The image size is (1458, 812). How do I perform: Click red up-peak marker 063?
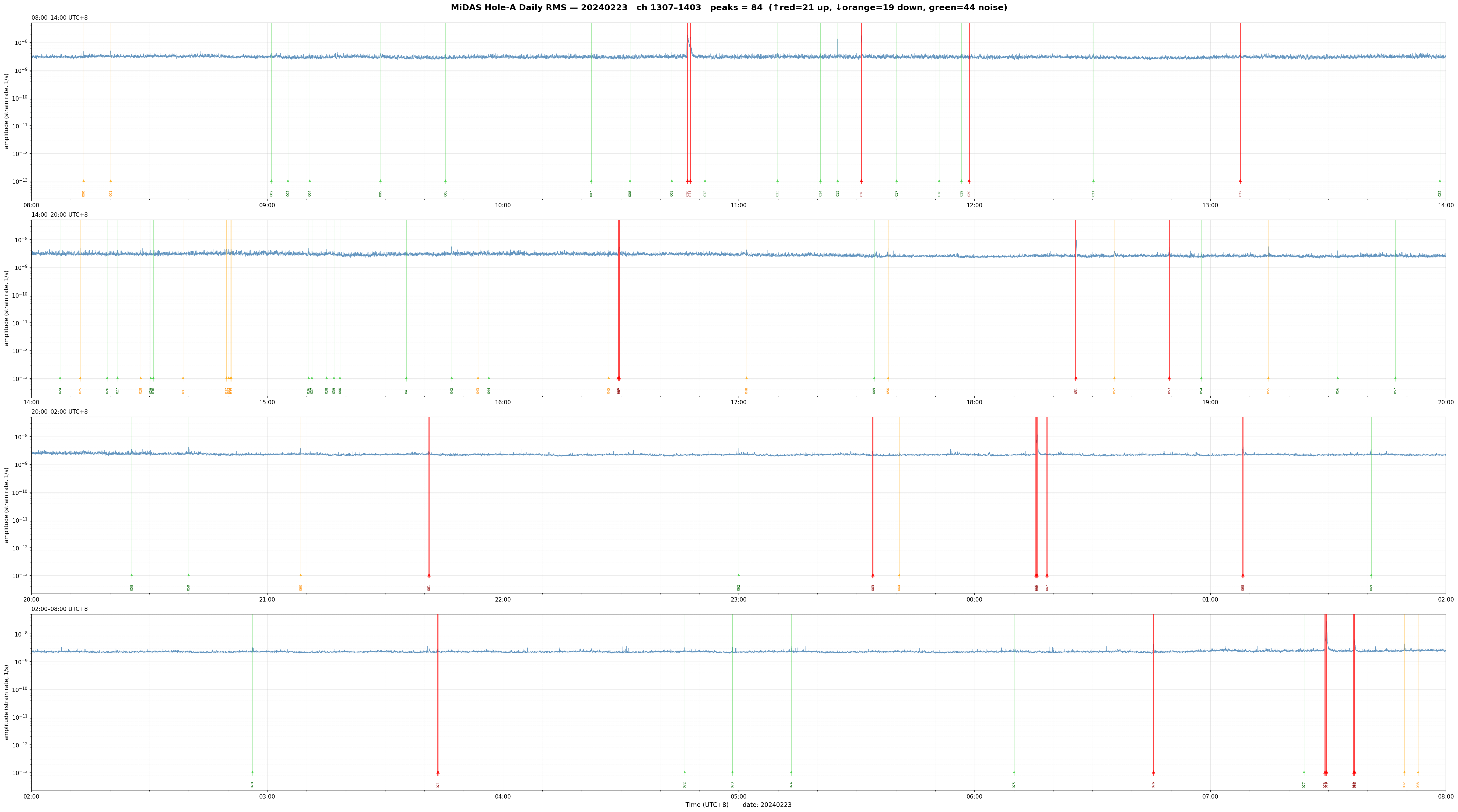coord(873,575)
